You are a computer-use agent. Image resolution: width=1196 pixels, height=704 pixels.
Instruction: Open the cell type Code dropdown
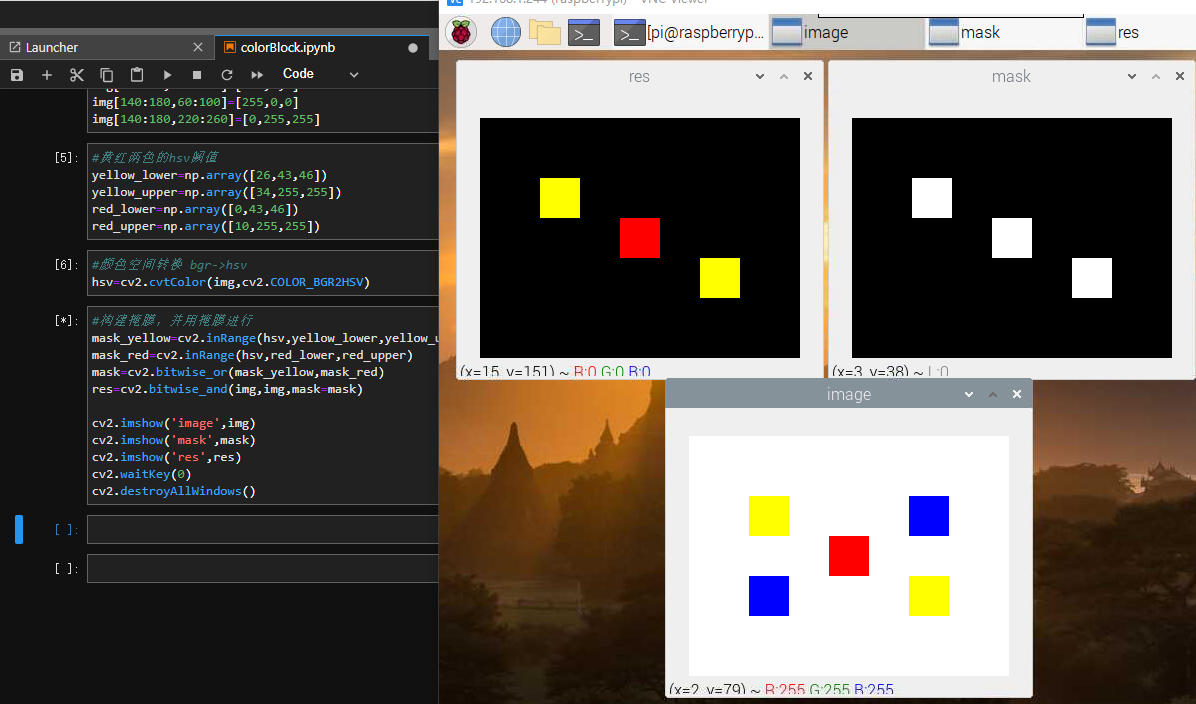click(320, 74)
